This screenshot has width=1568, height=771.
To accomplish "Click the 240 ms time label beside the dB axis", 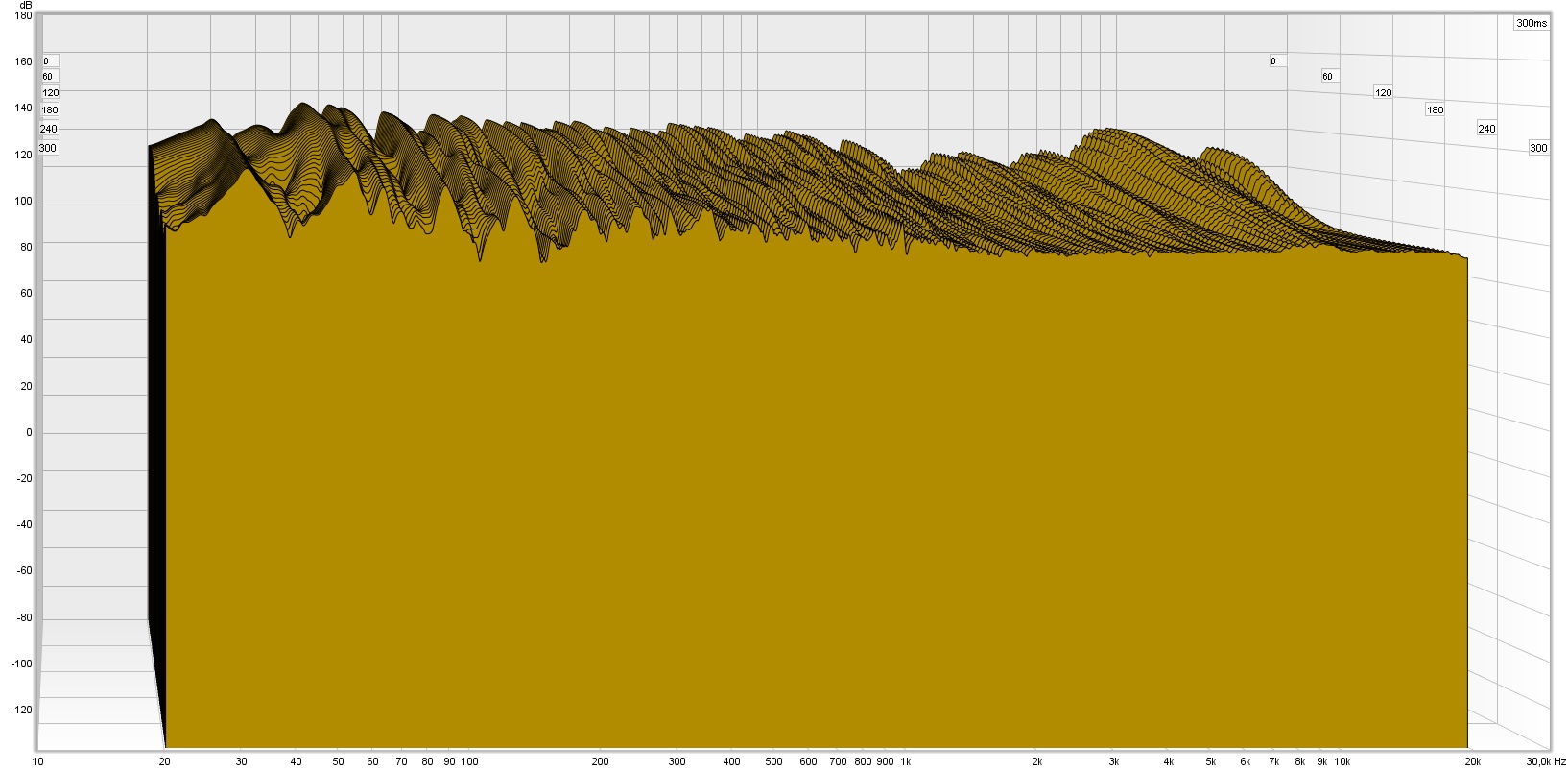I will 49,129.
